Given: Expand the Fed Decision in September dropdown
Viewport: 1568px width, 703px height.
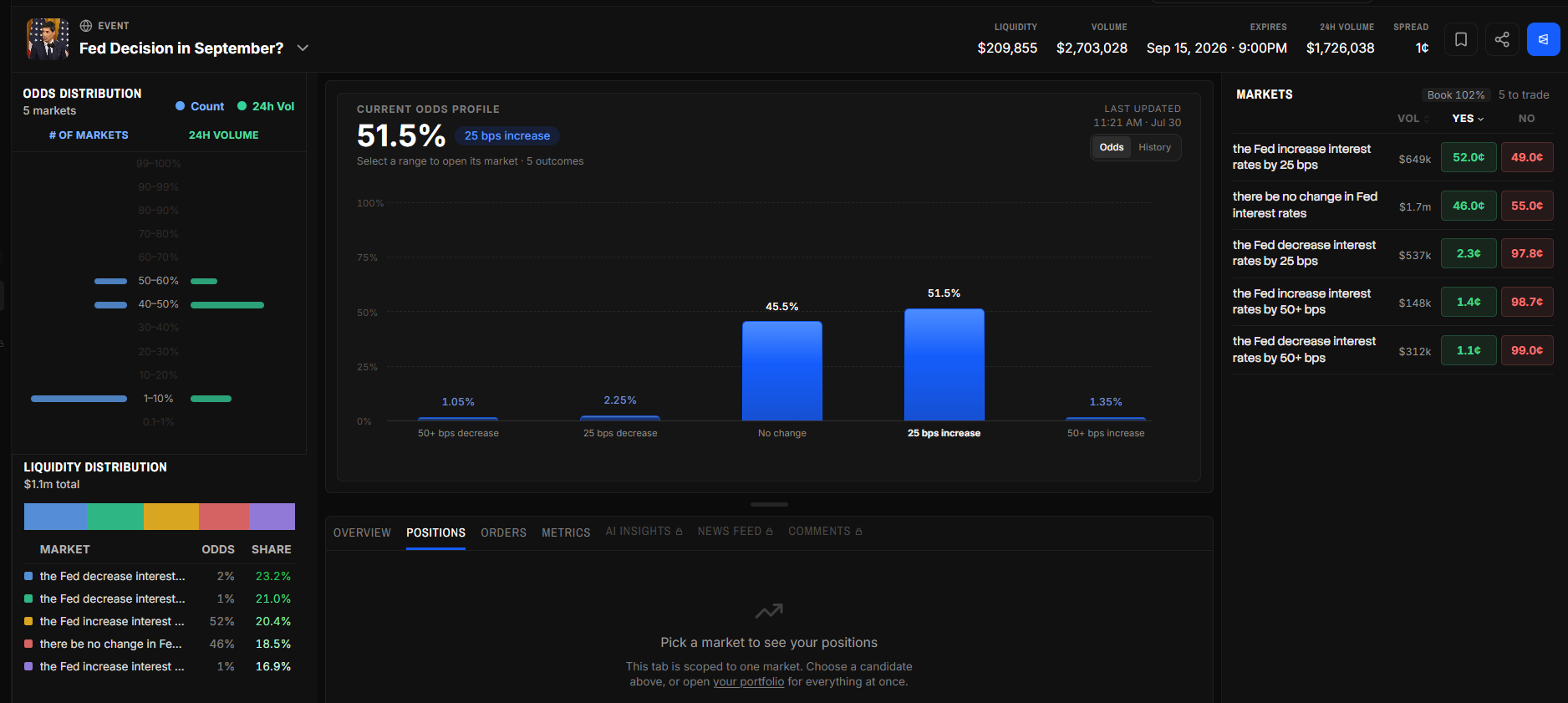Looking at the screenshot, I should pyautogui.click(x=303, y=48).
